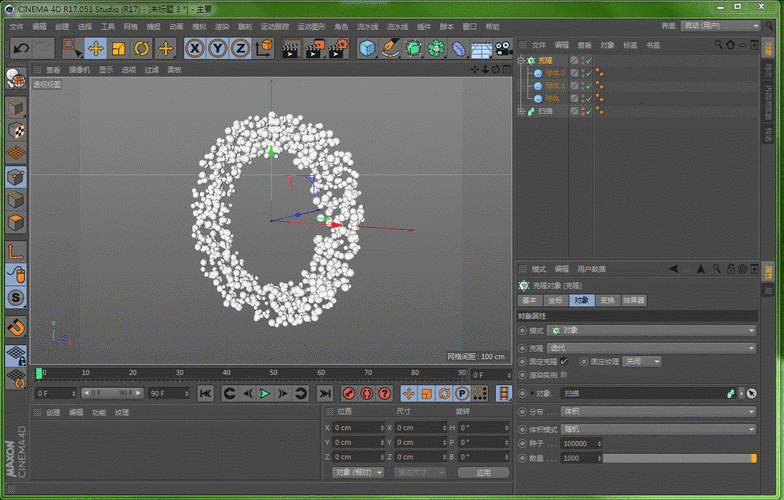Toggle the Z axis lock icon
Screen dimensions: 784x500
click(x=240, y=48)
